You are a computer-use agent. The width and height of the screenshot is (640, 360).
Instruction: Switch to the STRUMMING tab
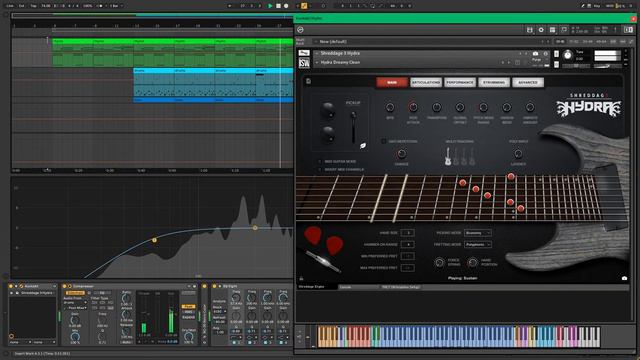click(494, 82)
